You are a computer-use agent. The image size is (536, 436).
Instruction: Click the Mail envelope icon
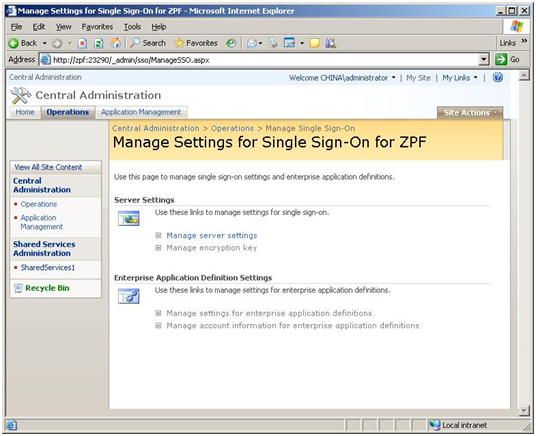[x=252, y=43]
